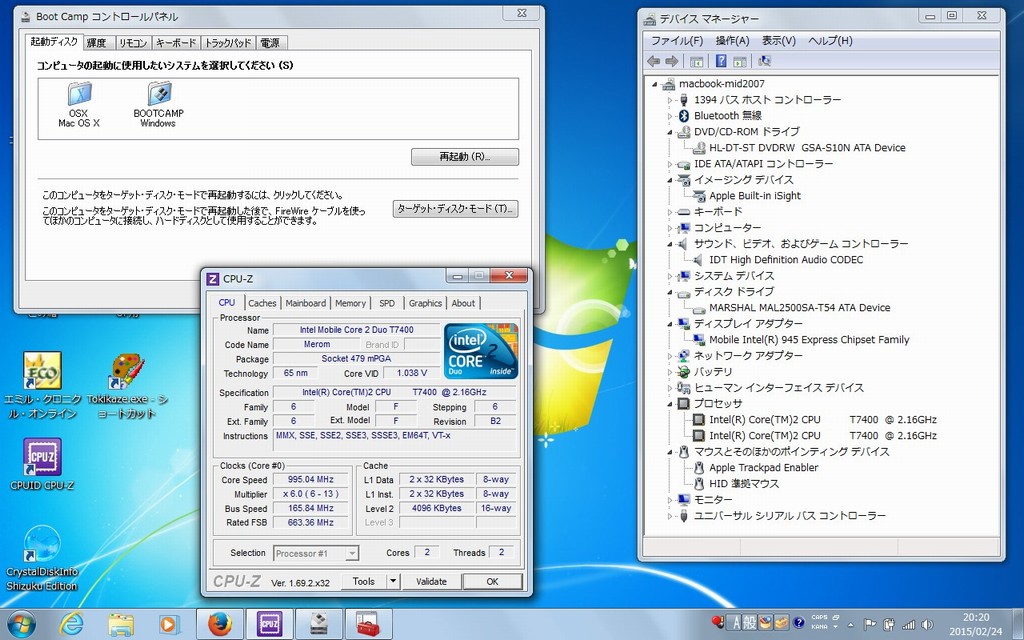Click the IME input mode tray indicator
This screenshot has height=640, width=1024.
pyautogui.click(x=733, y=623)
